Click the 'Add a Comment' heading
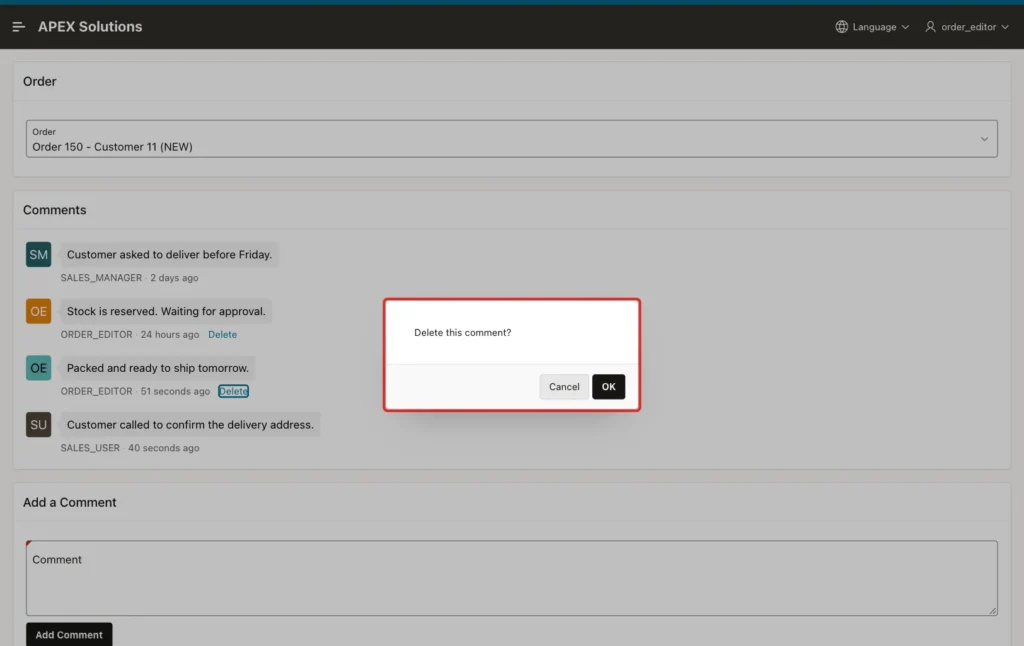 69,502
